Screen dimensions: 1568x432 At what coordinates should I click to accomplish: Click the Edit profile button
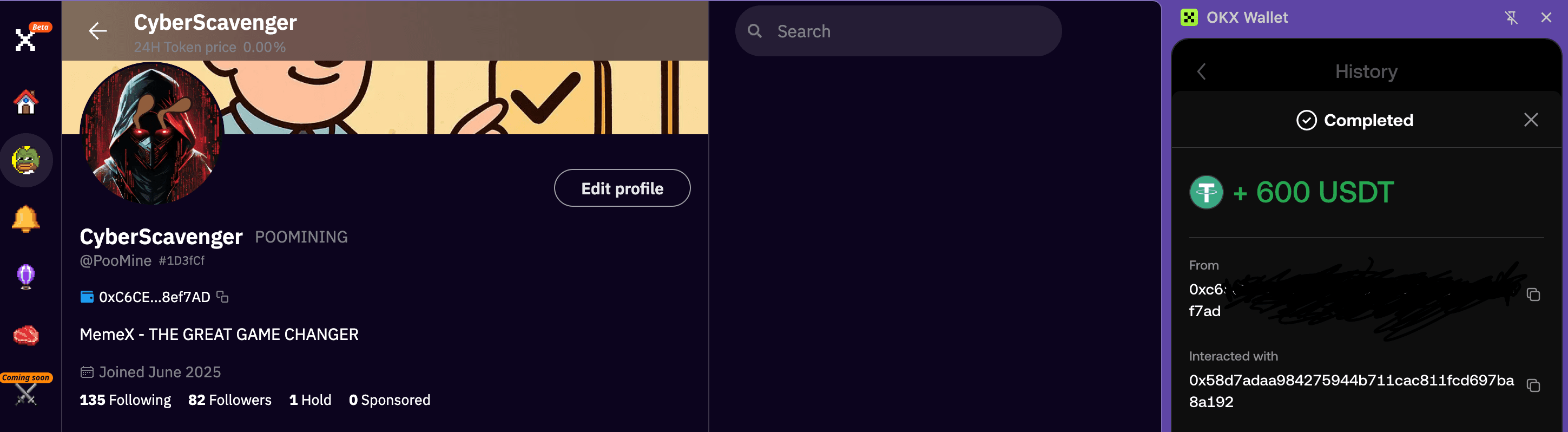coord(622,188)
